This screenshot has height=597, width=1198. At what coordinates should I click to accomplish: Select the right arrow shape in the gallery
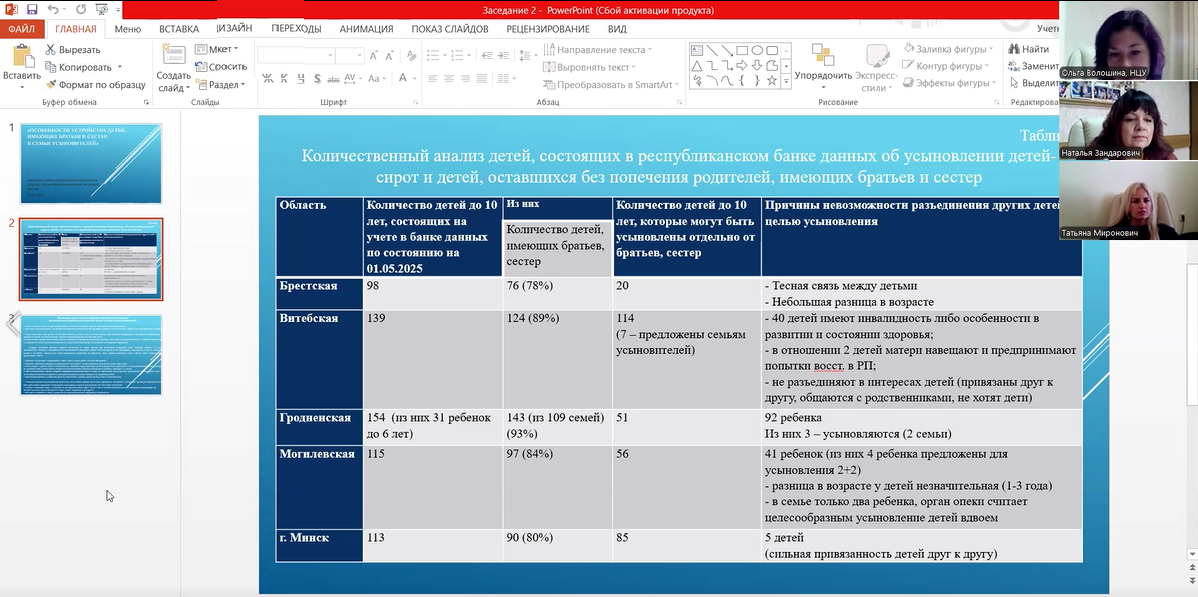(742, 66)
